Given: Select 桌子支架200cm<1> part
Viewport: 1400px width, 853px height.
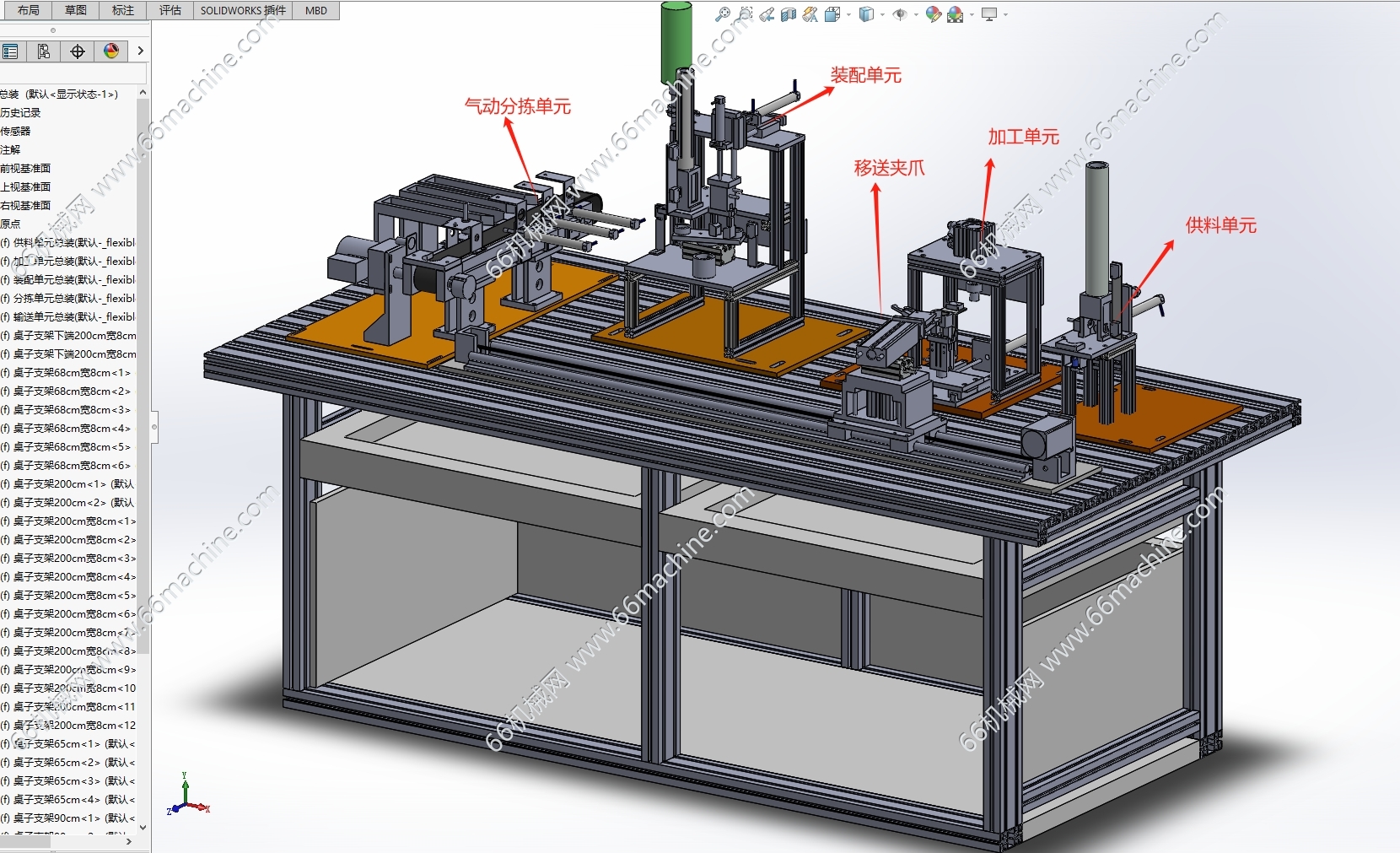Looking at the screenshot, I should click(67, 483).
